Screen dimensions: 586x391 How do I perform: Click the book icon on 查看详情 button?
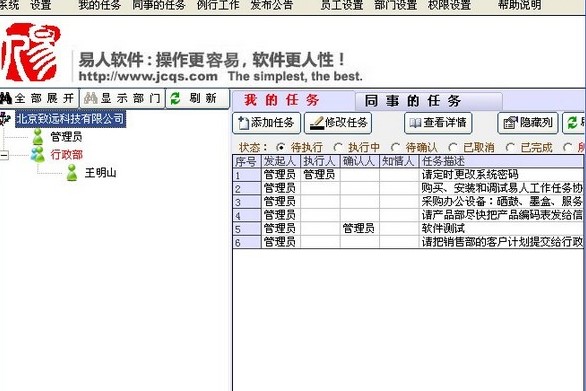pyautogui.click(x=415, y=123)
